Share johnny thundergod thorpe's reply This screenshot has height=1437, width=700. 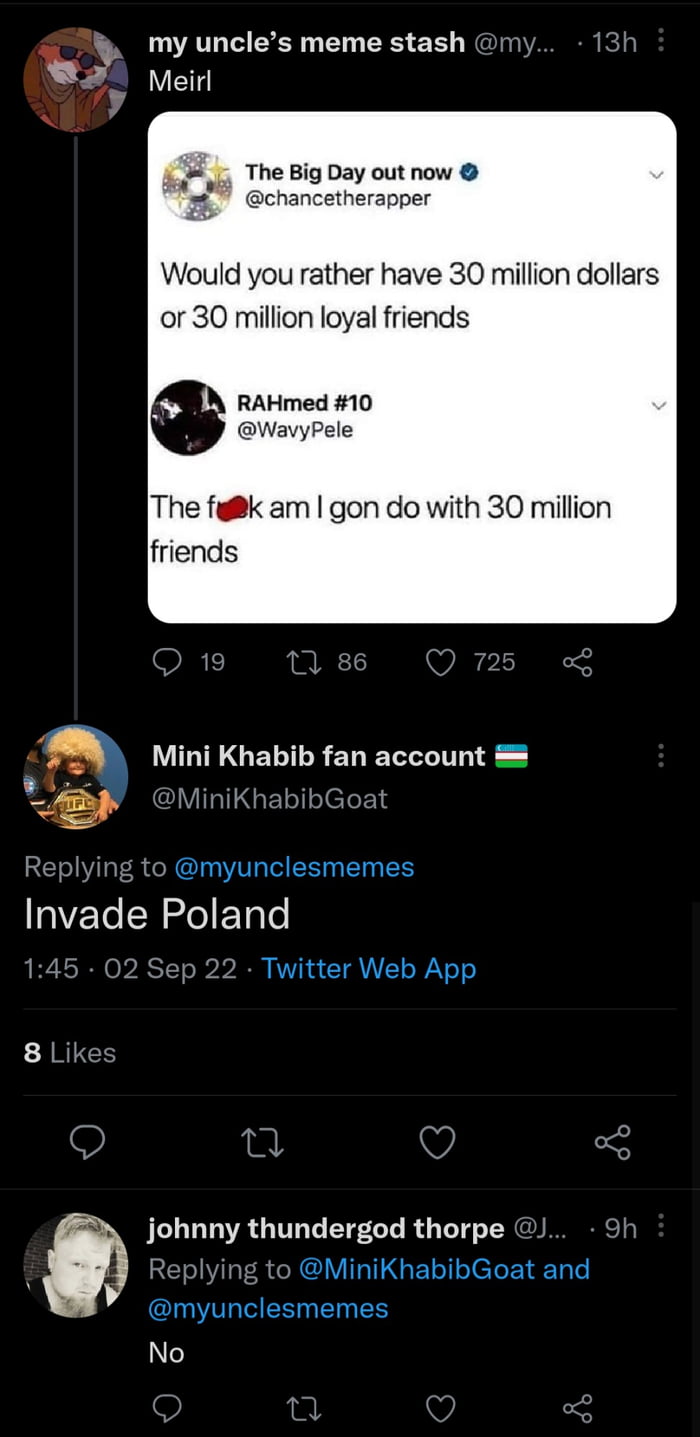pos(578,1407)
